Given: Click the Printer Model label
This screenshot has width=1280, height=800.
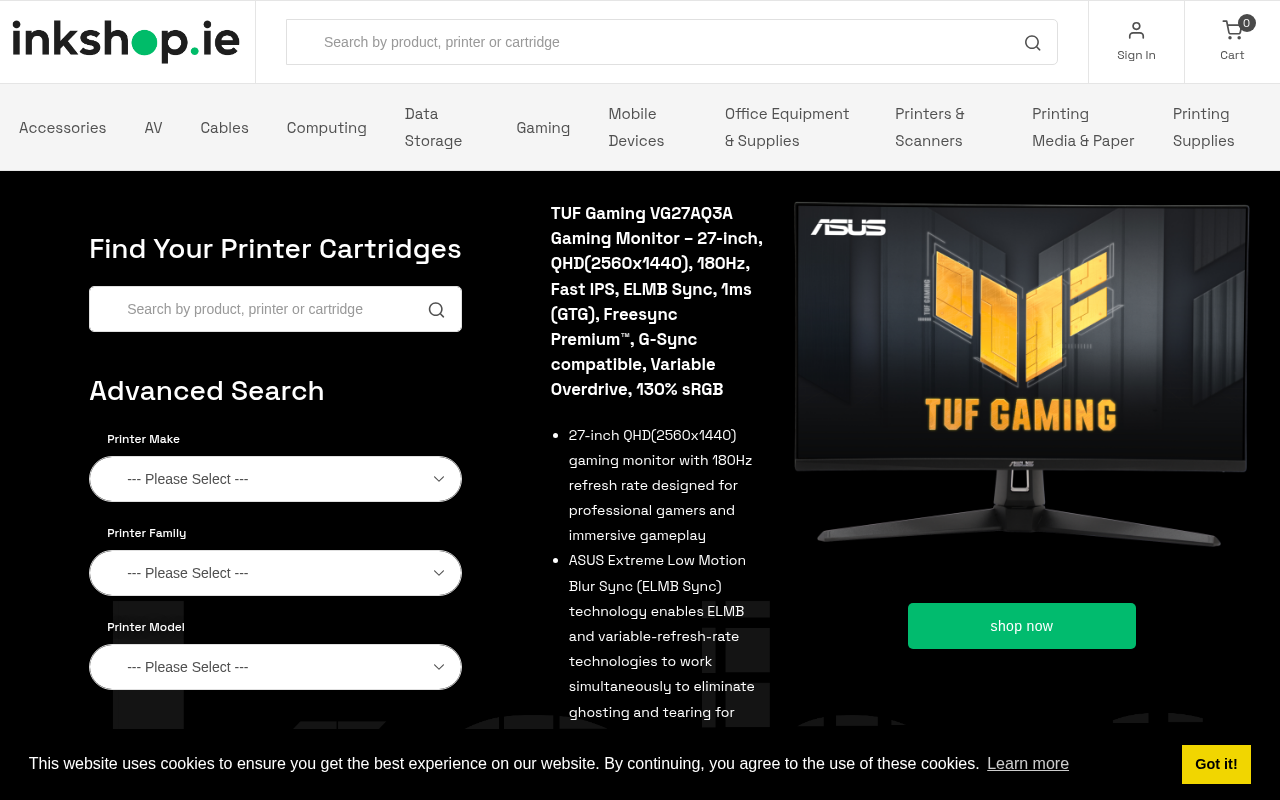Looking at the screenshot, I should coord(146,627).
